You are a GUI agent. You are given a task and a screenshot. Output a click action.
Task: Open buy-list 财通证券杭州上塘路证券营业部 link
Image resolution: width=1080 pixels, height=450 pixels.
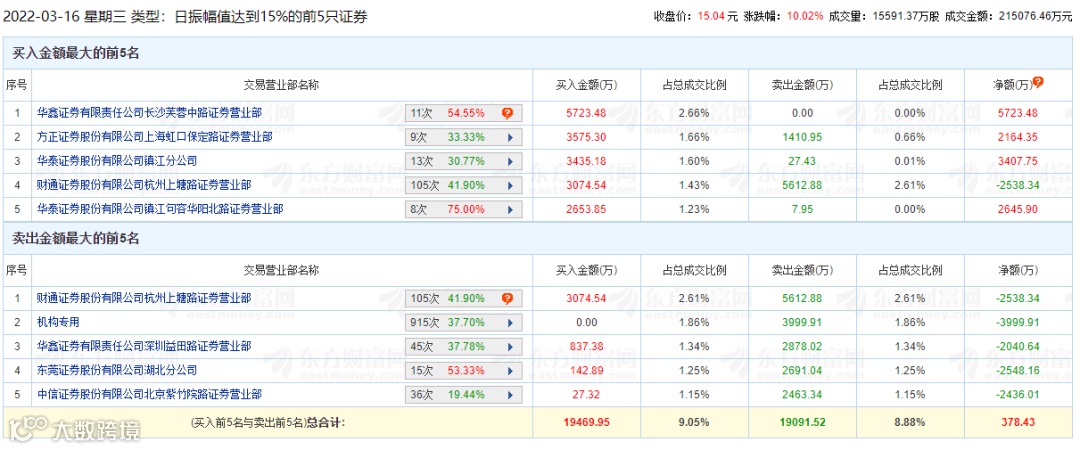[143, 185]
